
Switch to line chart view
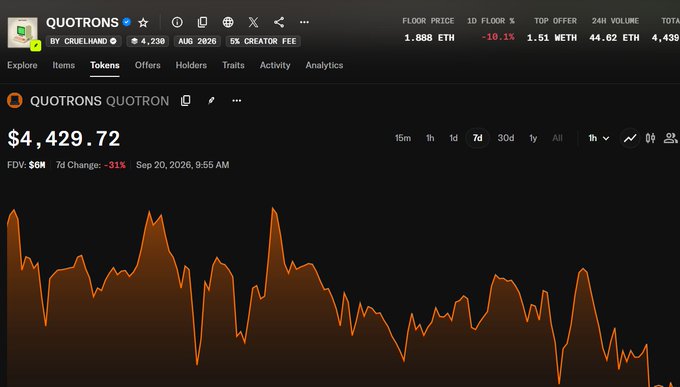630,138
